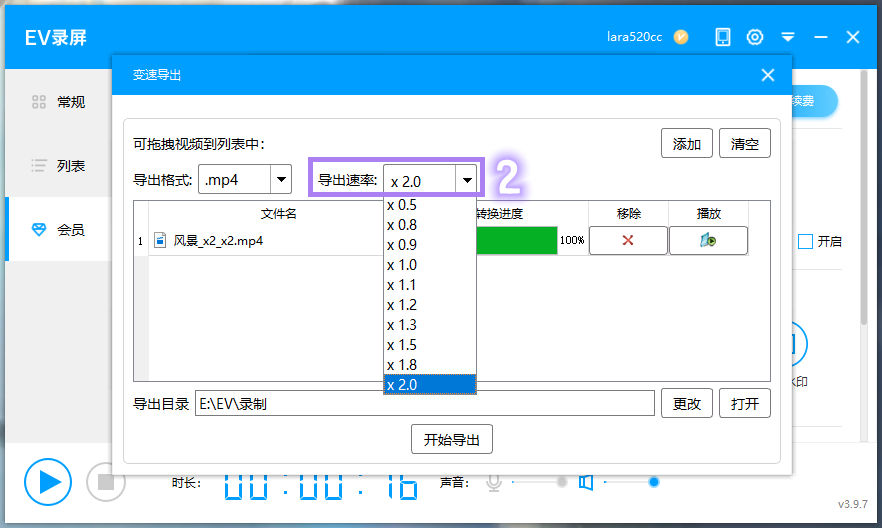Select speed x 0.9 from the list
This screenshot has width=882, height=528.
430,245
